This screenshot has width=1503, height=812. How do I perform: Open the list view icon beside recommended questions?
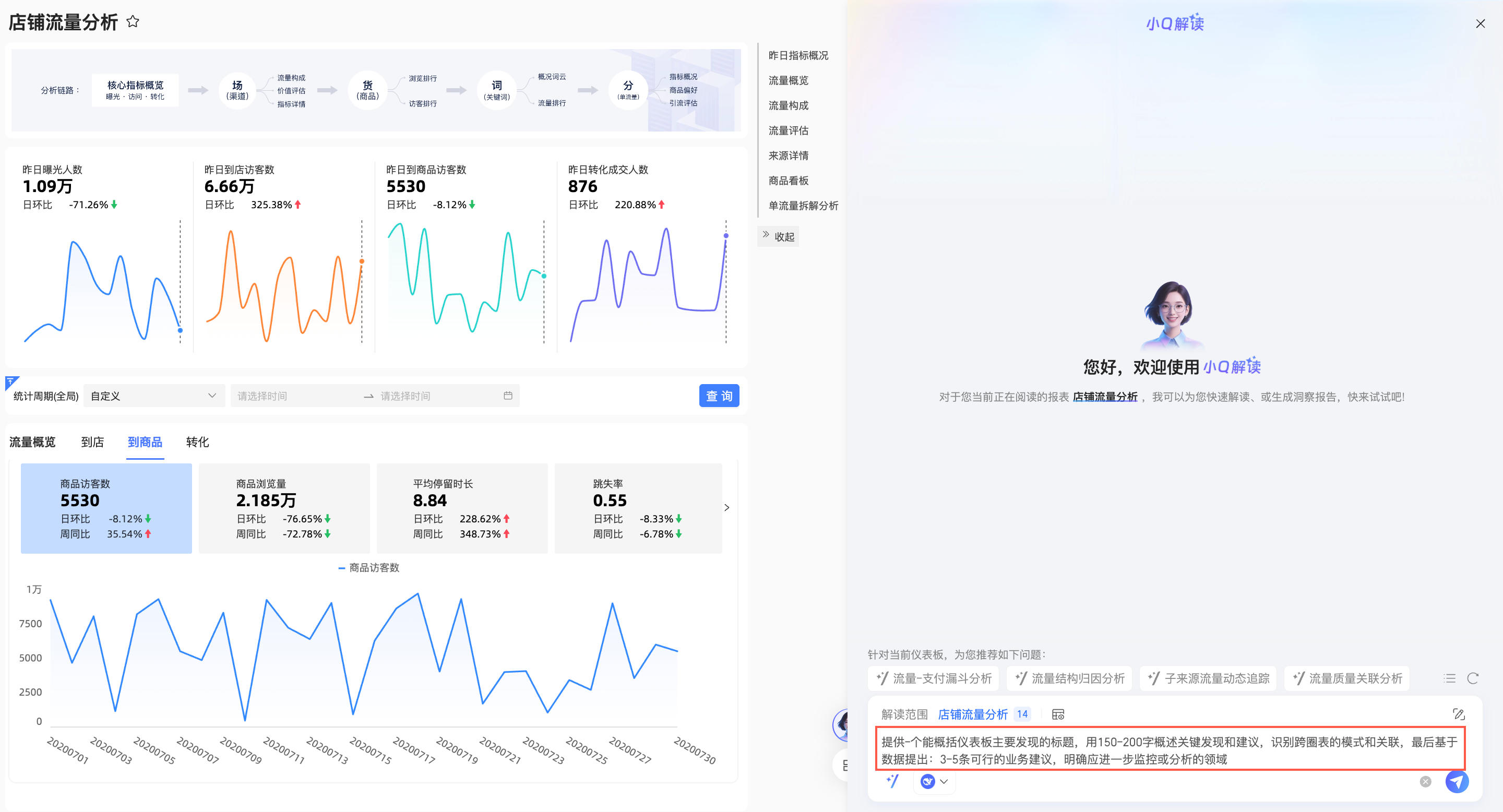[1449, 678]
